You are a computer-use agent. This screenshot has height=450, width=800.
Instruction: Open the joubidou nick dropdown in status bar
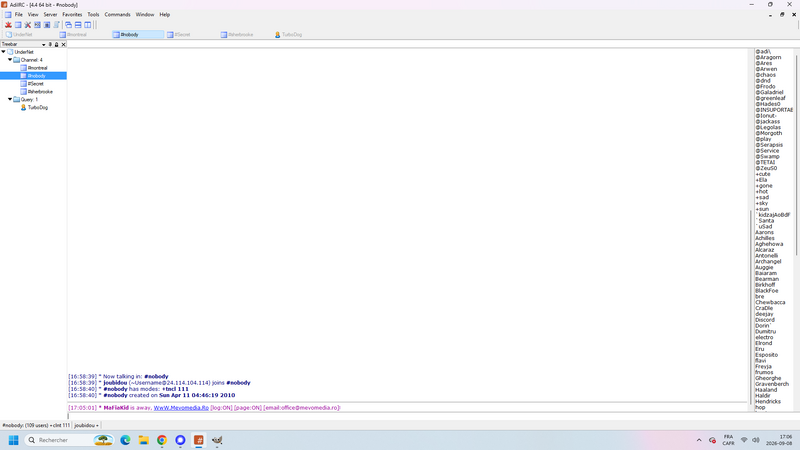(x=86, y=425)
